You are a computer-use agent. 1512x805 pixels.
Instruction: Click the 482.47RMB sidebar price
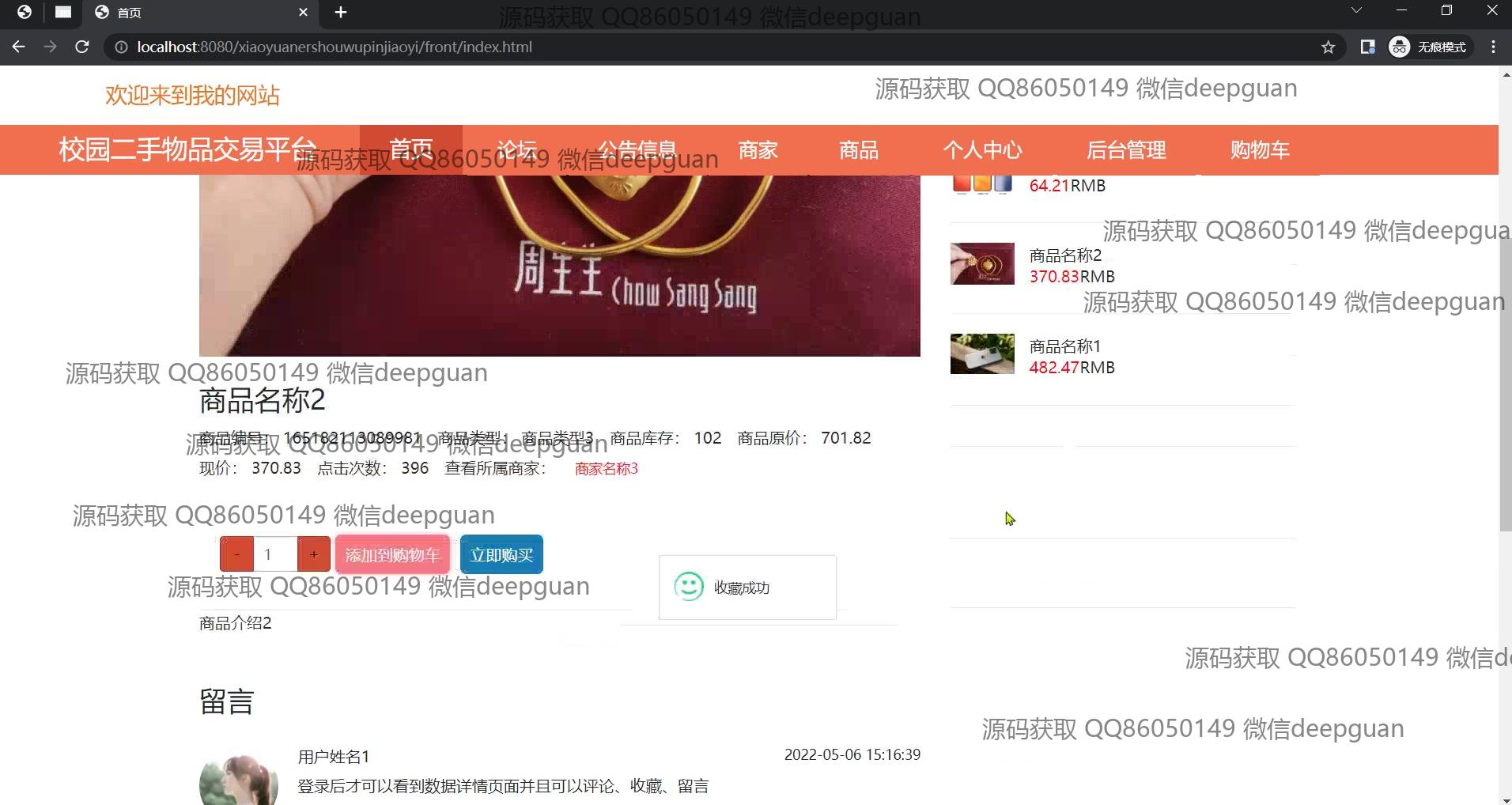pyautogui.click(x=1072, y=368)
